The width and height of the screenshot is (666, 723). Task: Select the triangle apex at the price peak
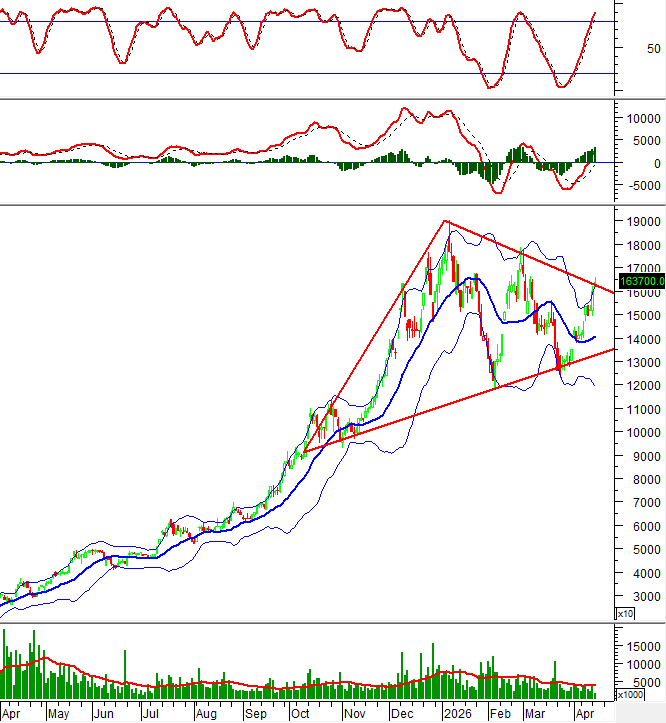point(446,221)
